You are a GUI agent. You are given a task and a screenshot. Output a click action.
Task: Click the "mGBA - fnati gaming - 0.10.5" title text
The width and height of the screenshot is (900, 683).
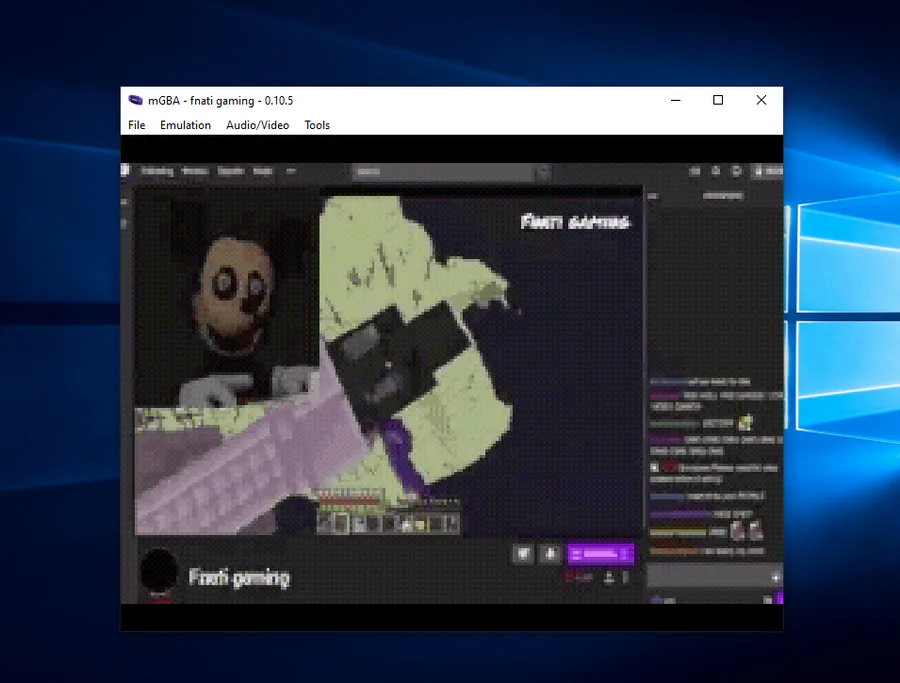[x=220, y=101]
